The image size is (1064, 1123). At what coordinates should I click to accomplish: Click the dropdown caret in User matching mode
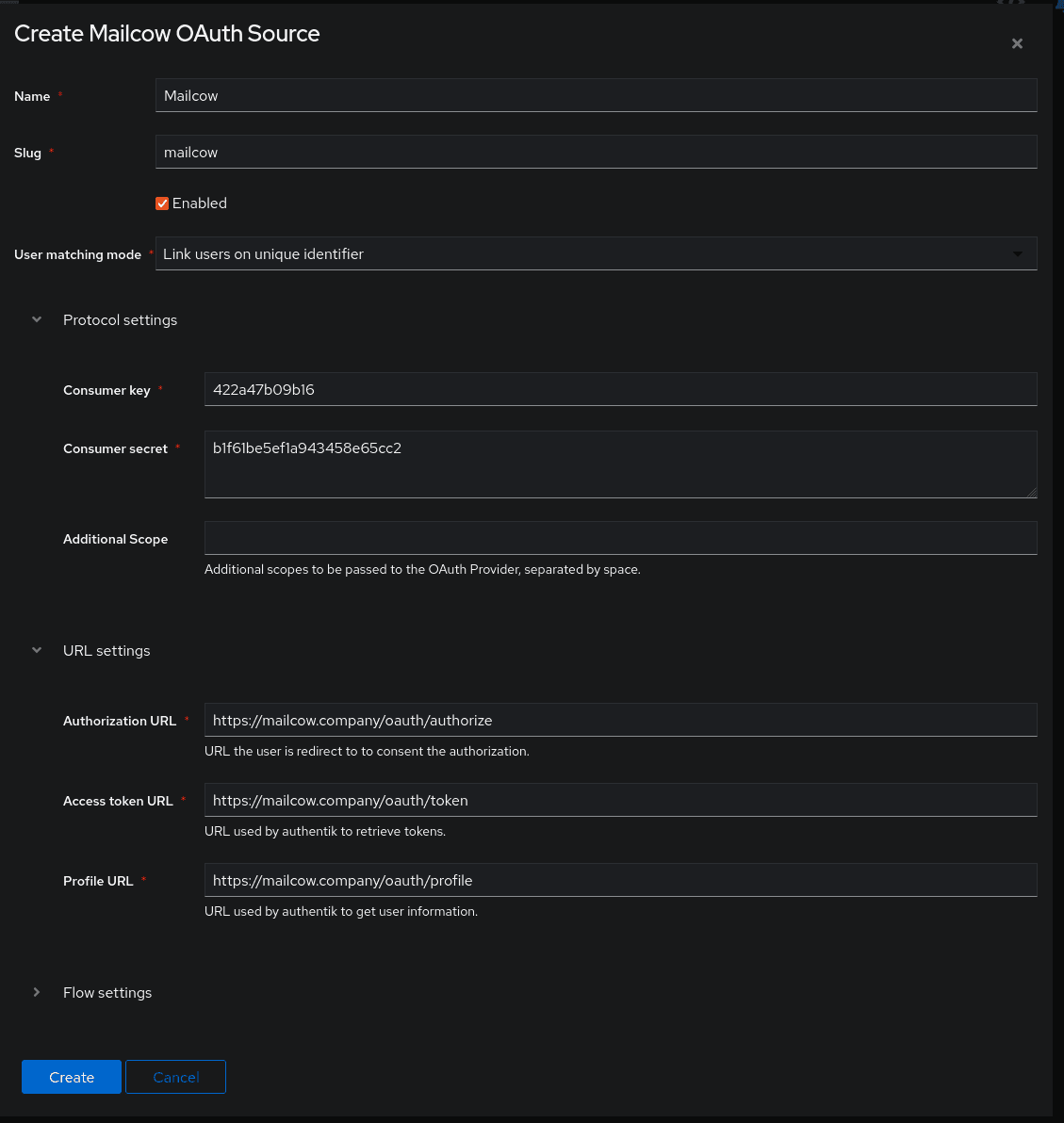point(1018,253)
